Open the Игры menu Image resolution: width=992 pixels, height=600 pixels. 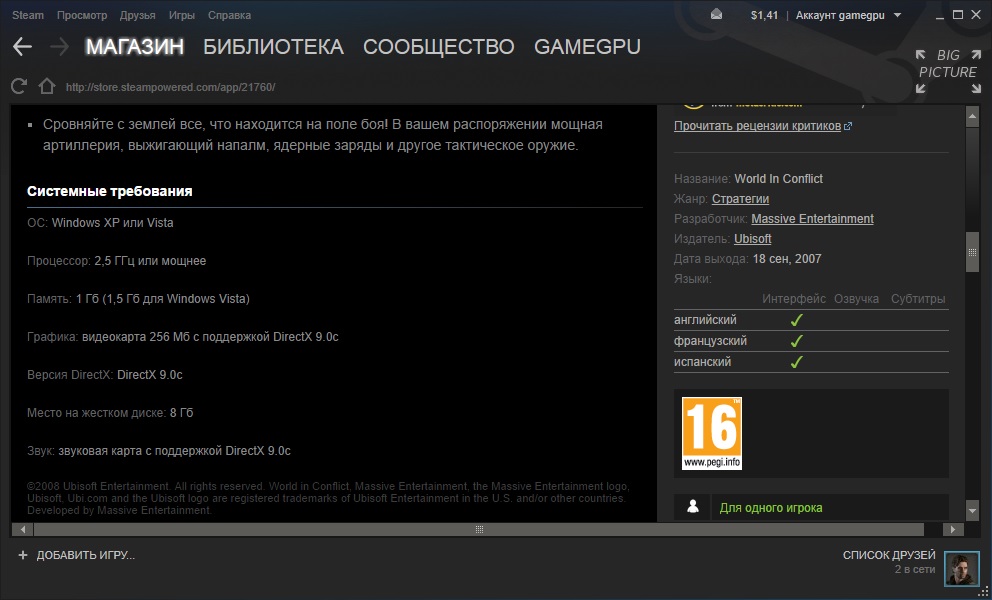coord(182,15)
